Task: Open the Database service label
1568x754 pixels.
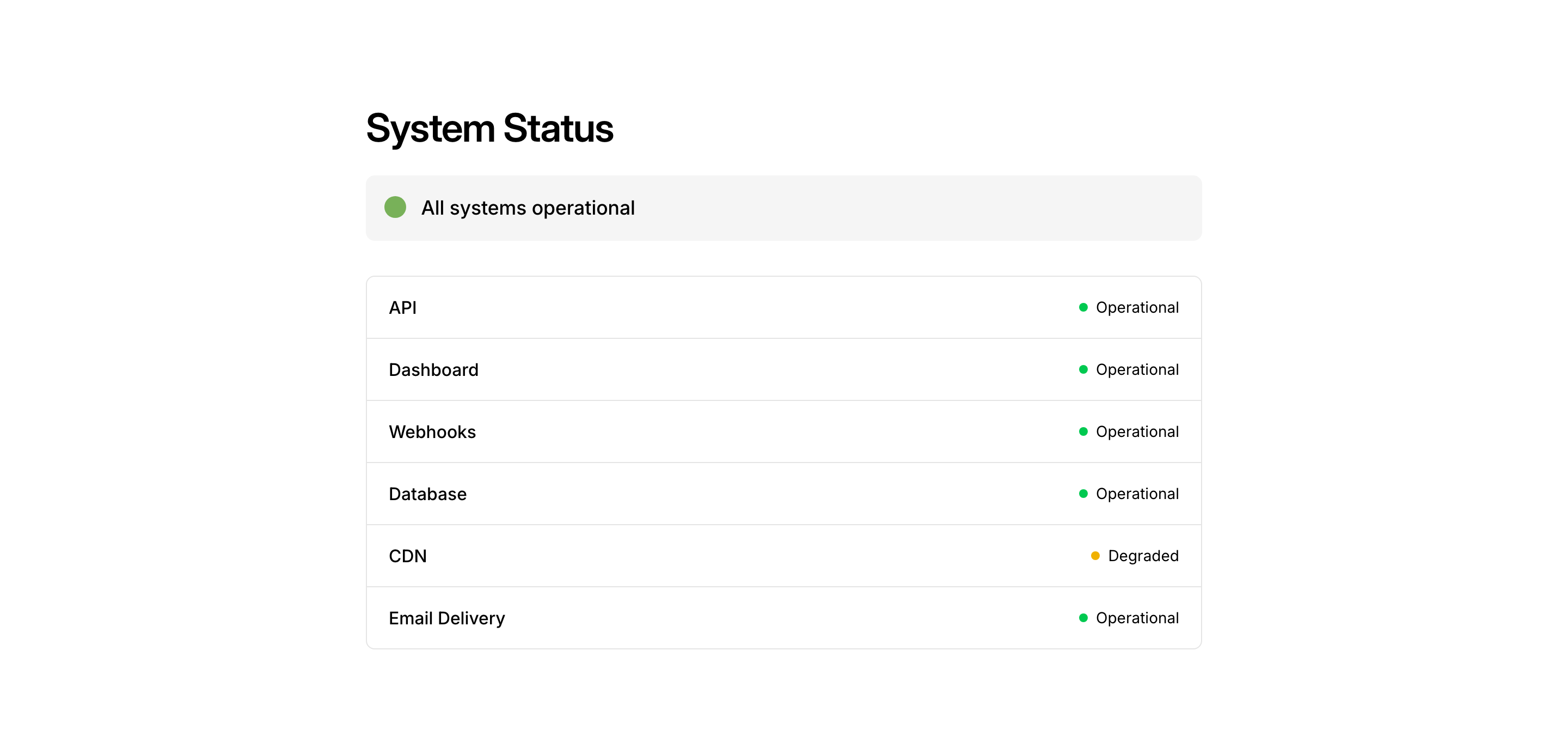Action: (427, 494)
